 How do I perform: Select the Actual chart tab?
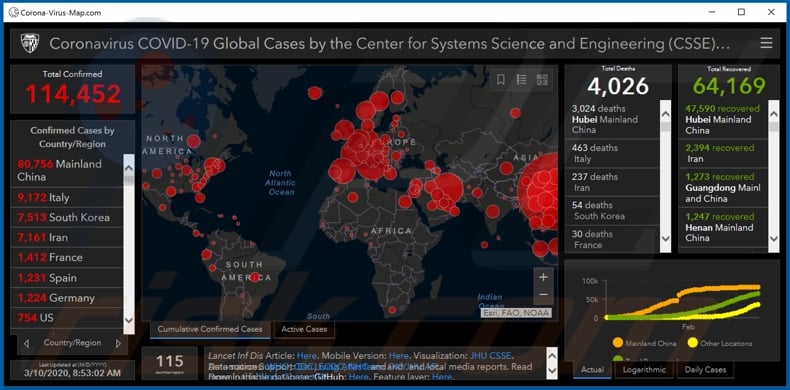(592, 369)
